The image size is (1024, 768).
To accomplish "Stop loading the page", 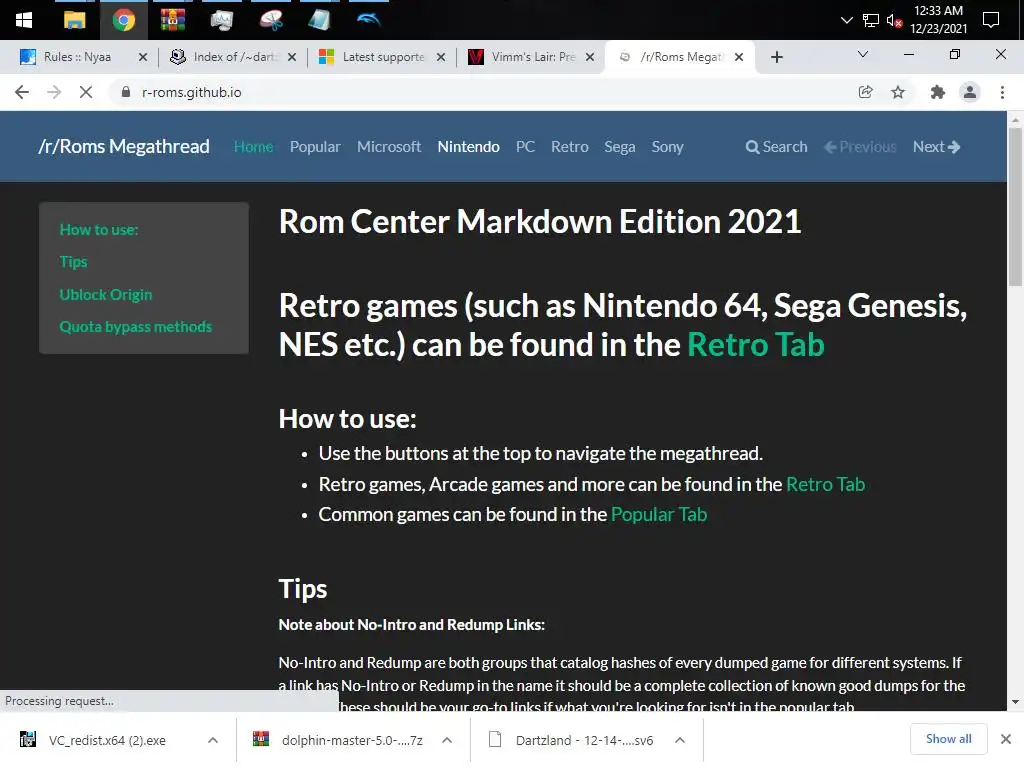I will tap(86, 92).
